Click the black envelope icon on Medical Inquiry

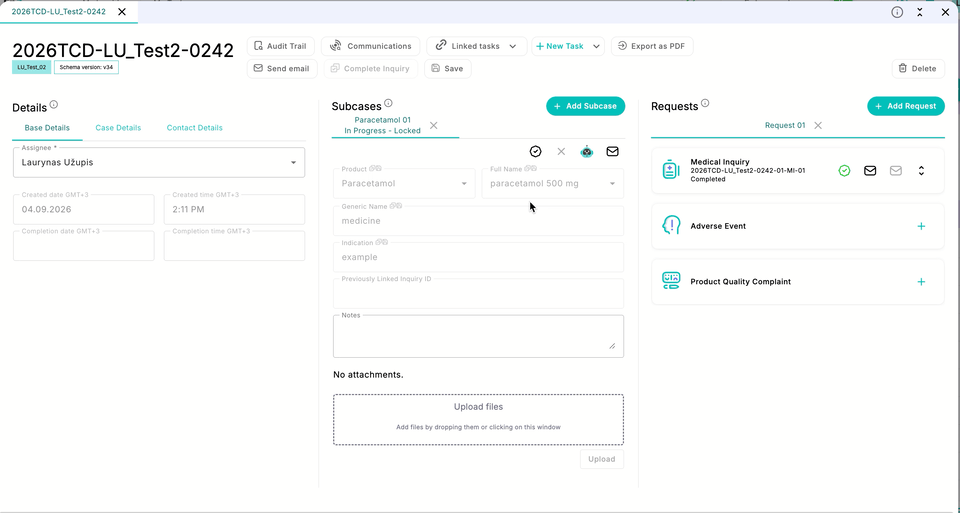(870, 171)
